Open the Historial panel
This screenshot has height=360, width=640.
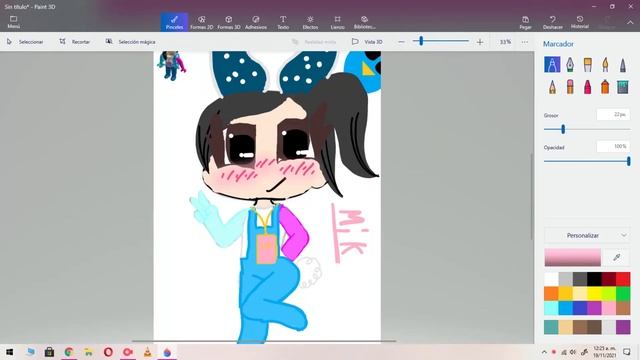pyautogui.click(x=580, y=22)
